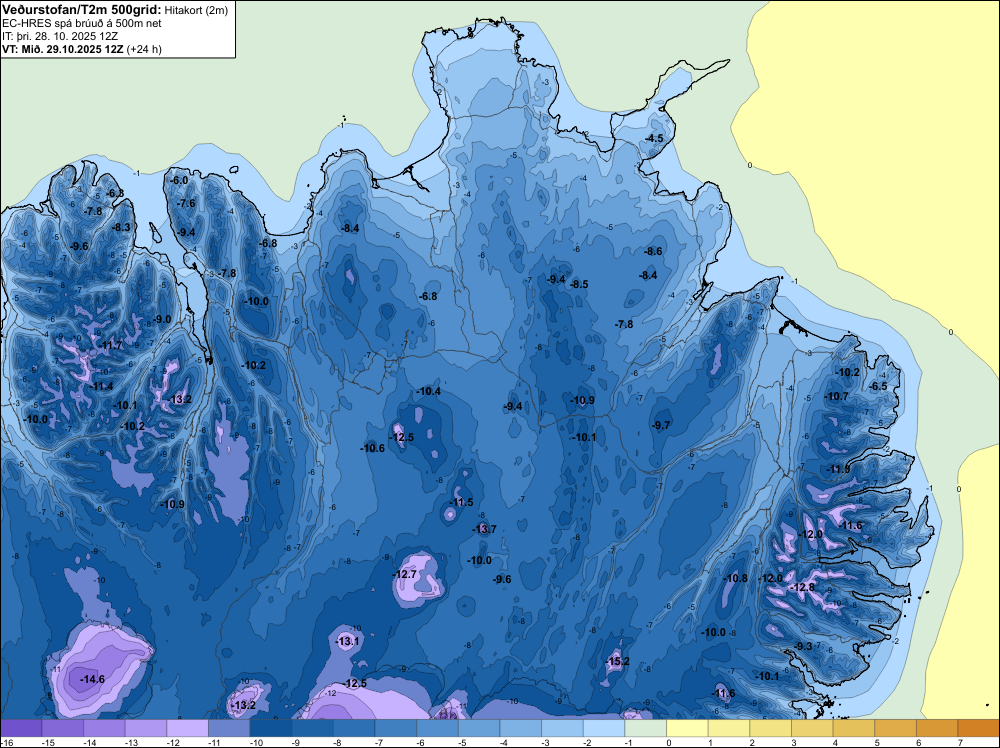Click the -11.5 temperature label
The image size is (1000, 748).
pos(461,502)
